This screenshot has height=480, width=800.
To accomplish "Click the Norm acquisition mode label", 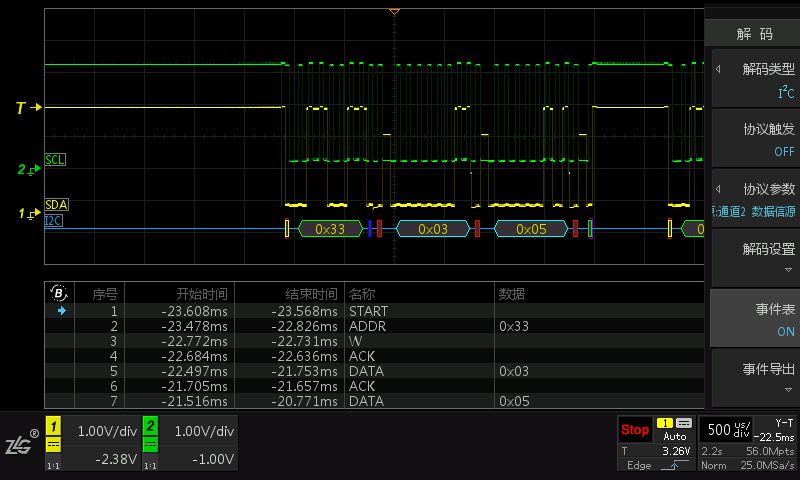I will (713, 465).
